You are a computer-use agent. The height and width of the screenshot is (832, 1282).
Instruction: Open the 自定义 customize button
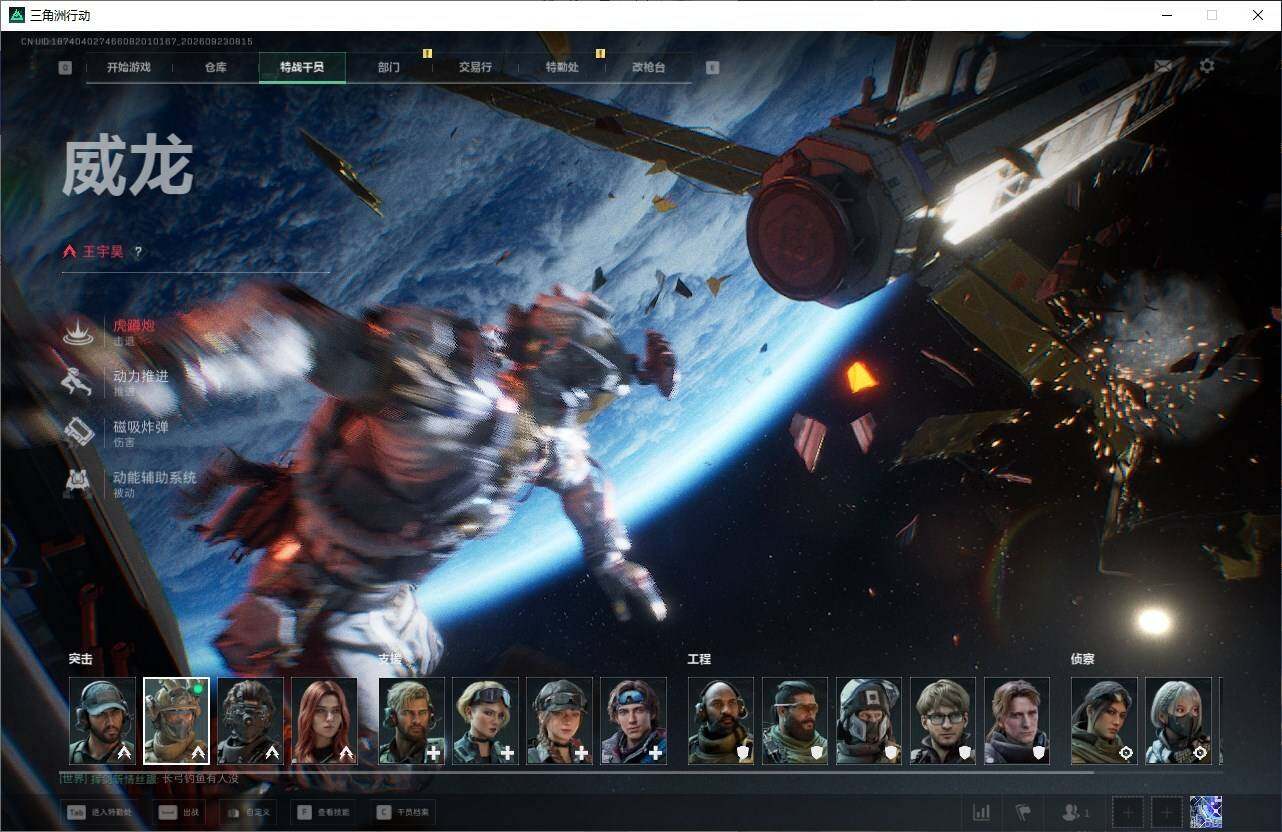[x=248, y=812]
